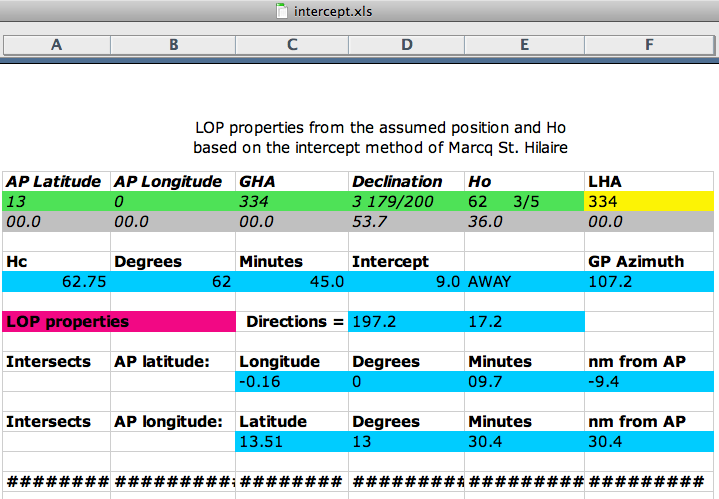Select the Longitude result cell -0.16

[291, 381]
